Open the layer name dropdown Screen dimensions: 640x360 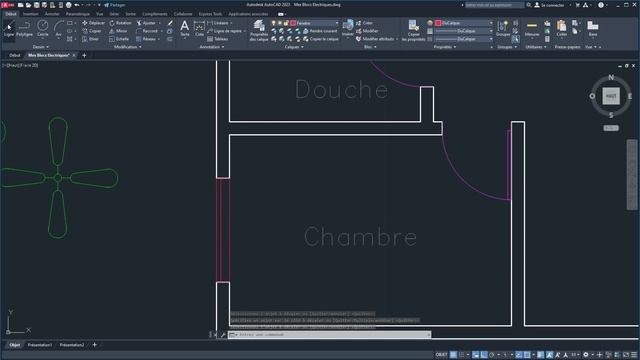pos(314,23)
